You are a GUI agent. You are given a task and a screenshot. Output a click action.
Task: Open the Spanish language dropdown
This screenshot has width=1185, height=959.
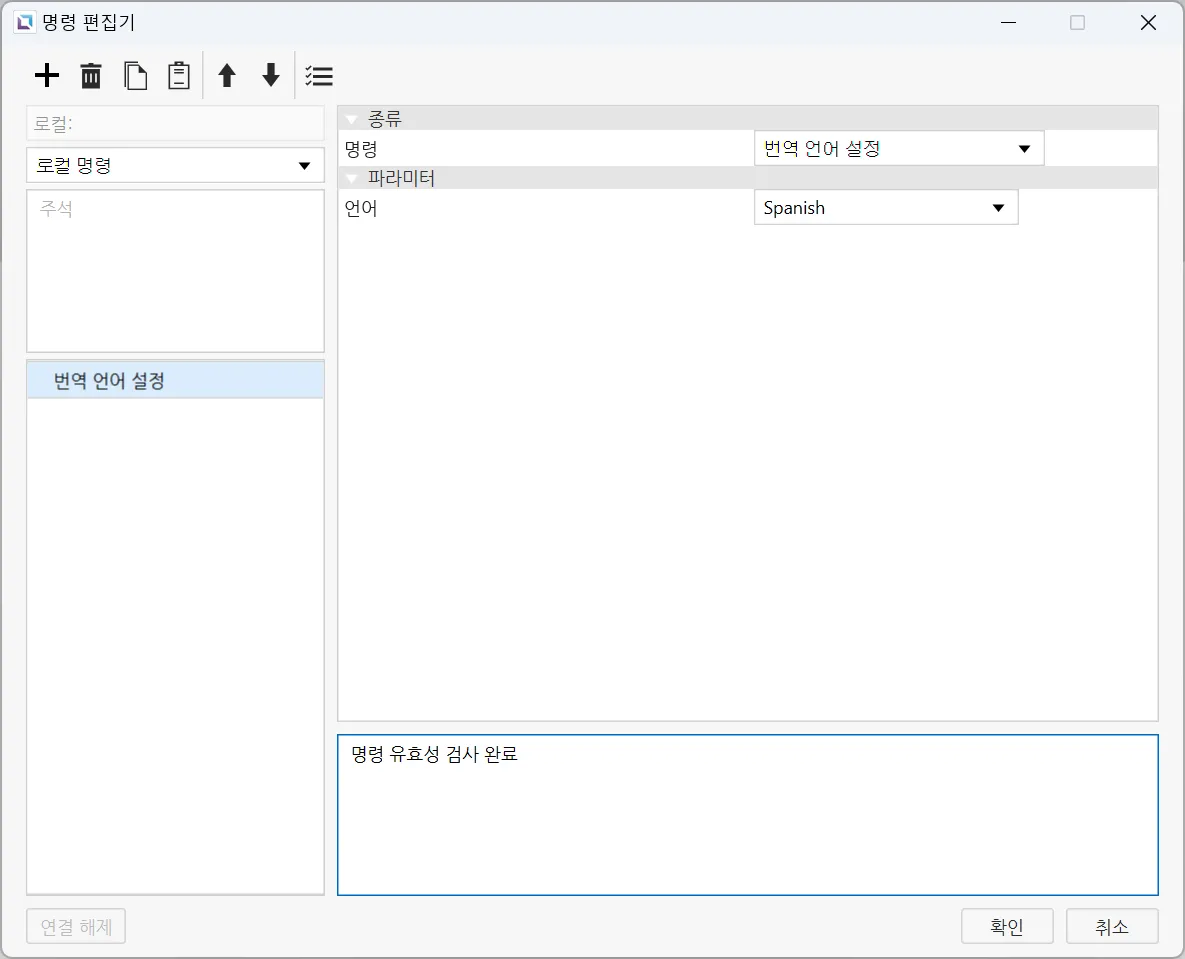(885, 208)
